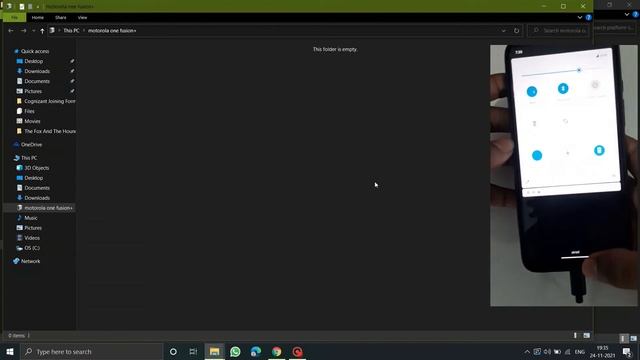This screenshot has height=360, width=640.
Task: Click the pin icon next to Desktop
Action: pyautogui.click(x=72, y=61)
